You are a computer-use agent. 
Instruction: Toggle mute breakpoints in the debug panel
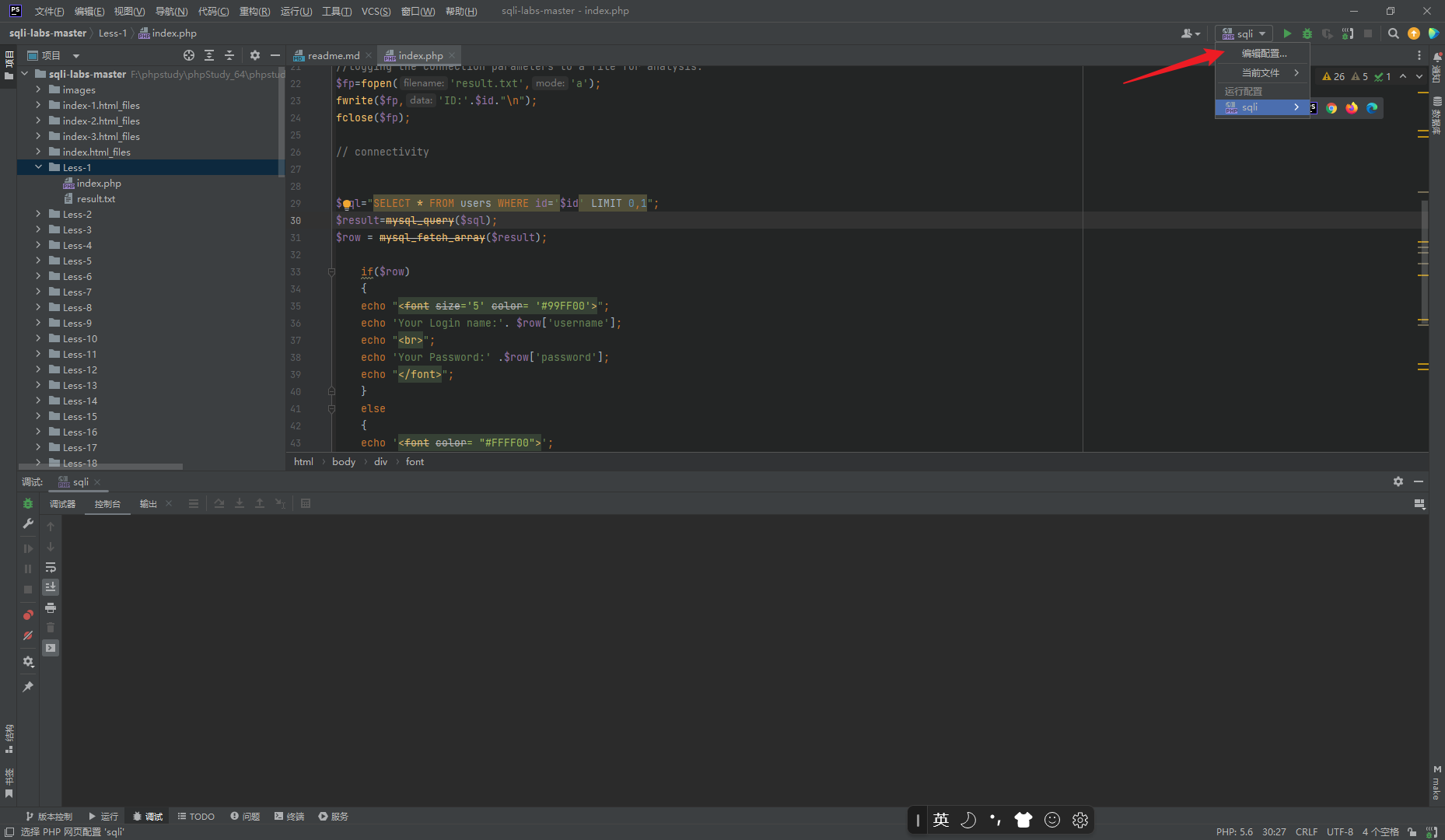(x=27, y=635)
